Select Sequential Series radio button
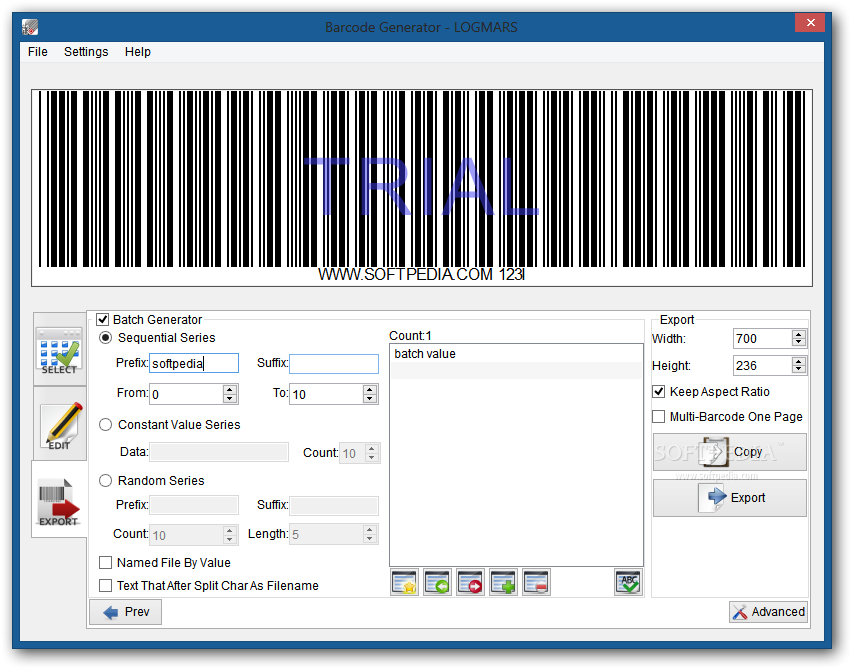 point(105,337)
